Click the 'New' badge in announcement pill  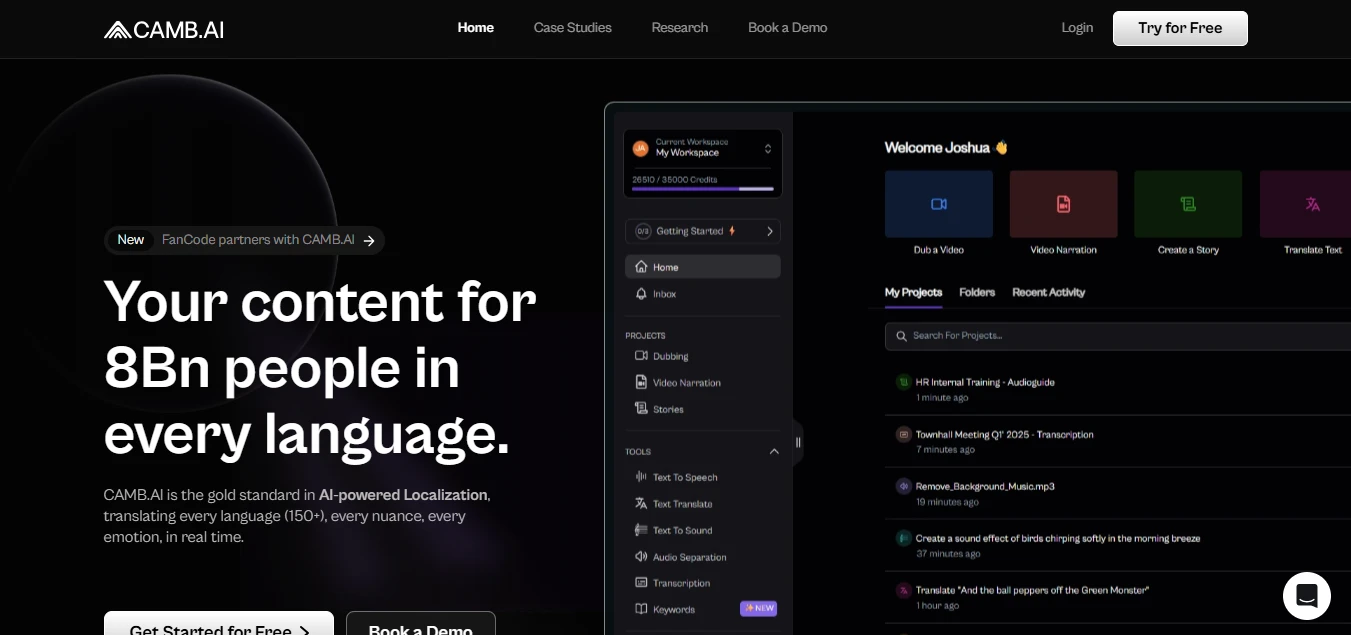[x=131, y=240]
